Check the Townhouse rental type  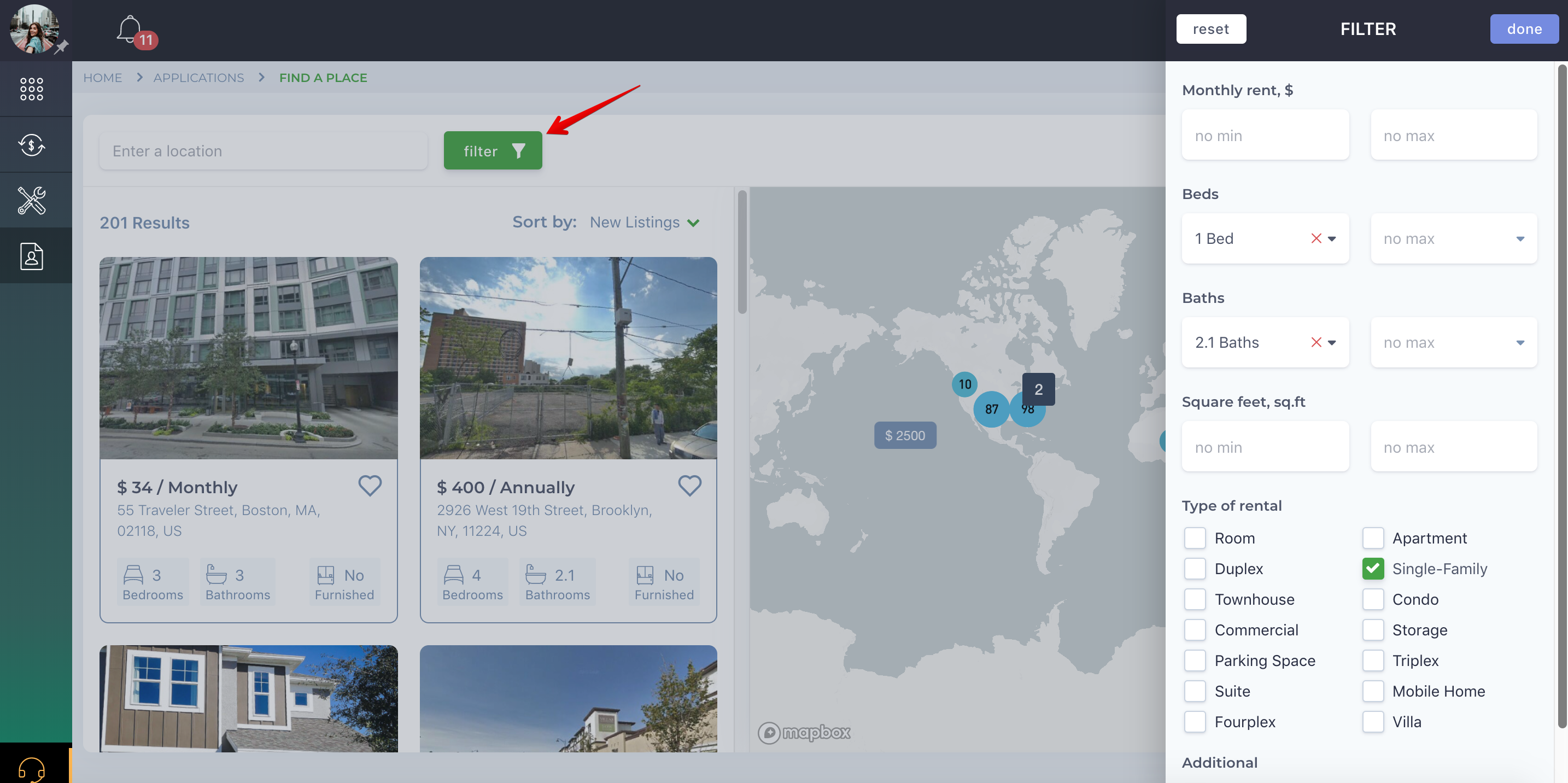1195,599
